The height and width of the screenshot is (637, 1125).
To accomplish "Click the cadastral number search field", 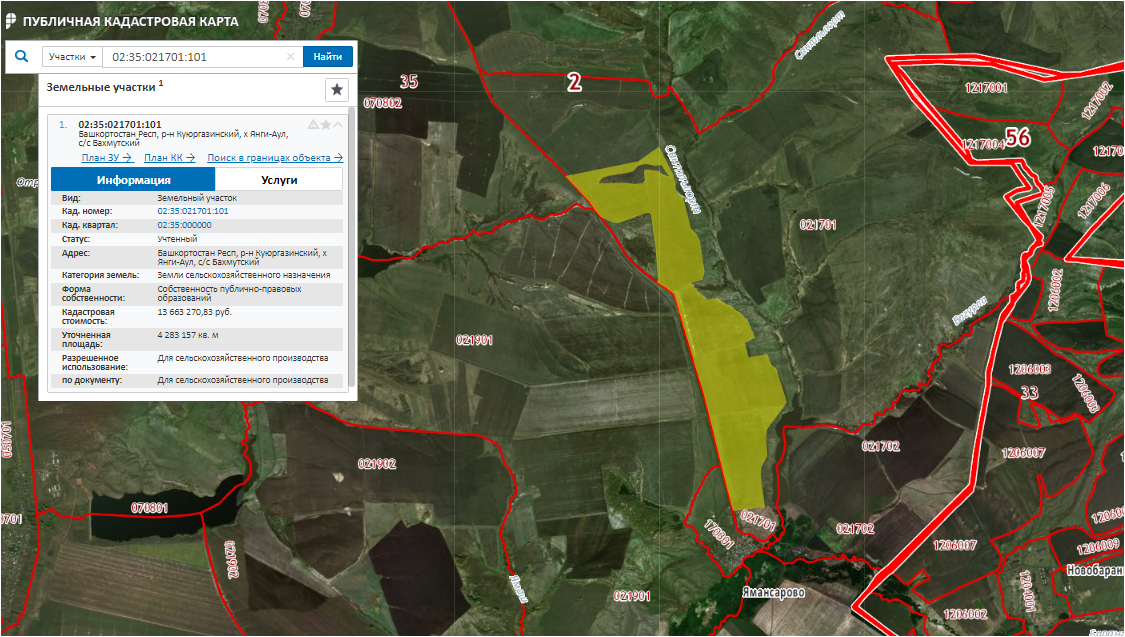I will pos(195,57).
